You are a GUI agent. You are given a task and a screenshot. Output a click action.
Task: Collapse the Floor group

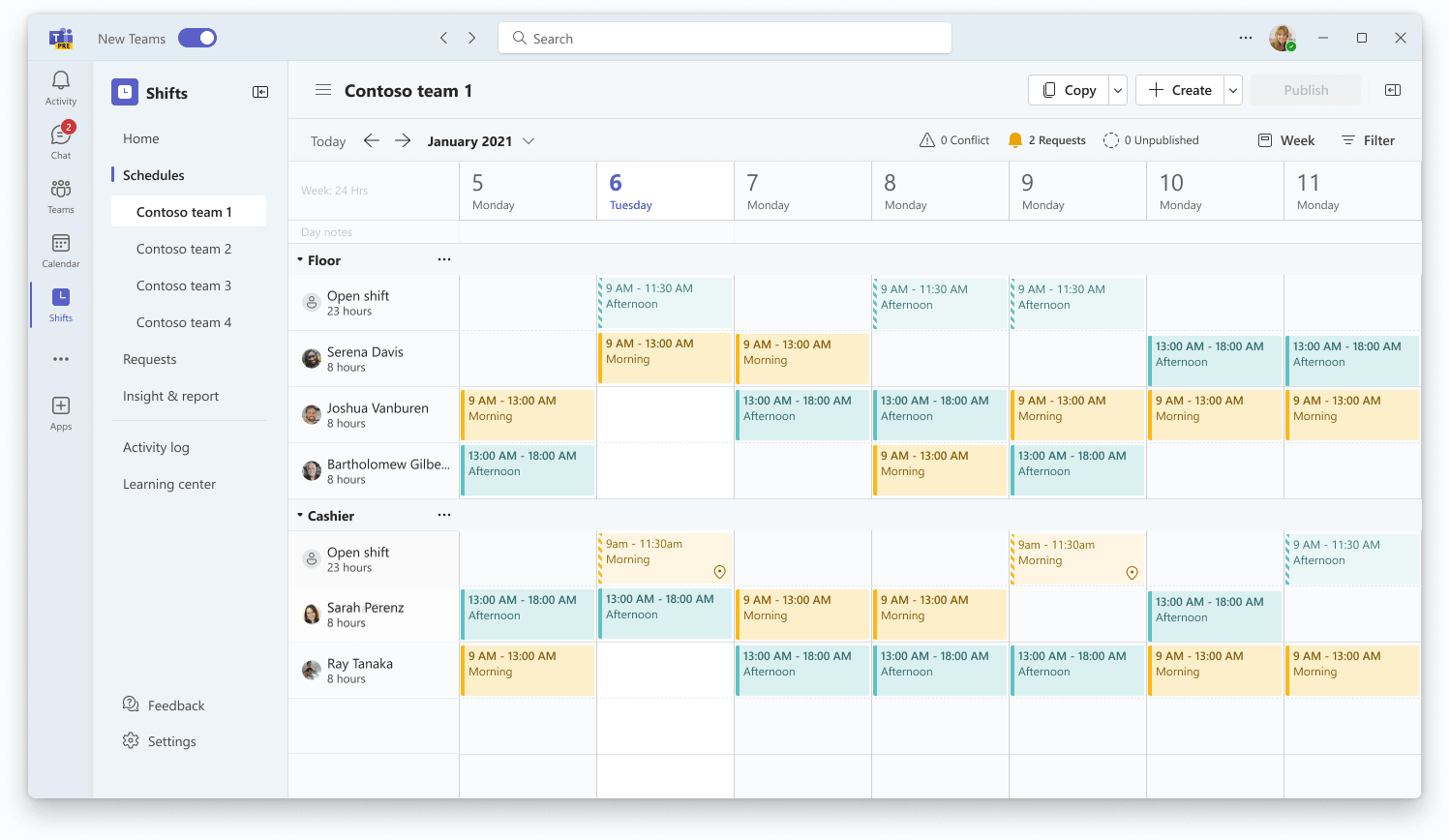coord(300,260)
